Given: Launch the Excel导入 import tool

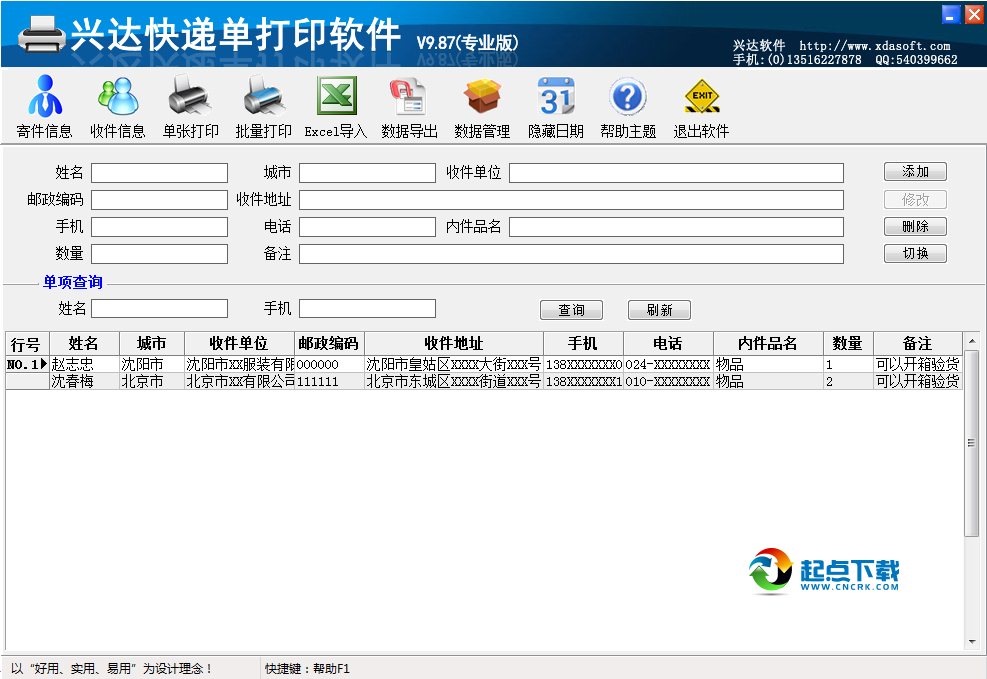Looking at the screenshot, I should click(x=334, y=105).
